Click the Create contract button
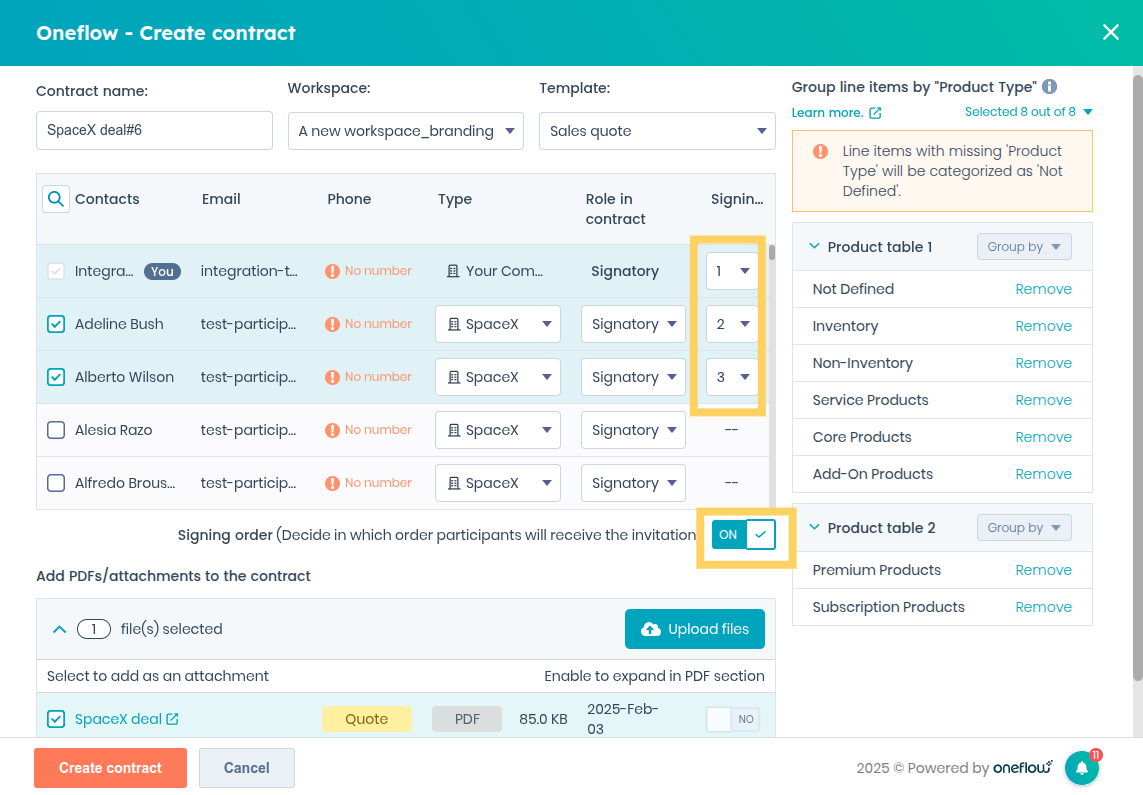This screenshot has width=1143, height=795. coord(110,768)
